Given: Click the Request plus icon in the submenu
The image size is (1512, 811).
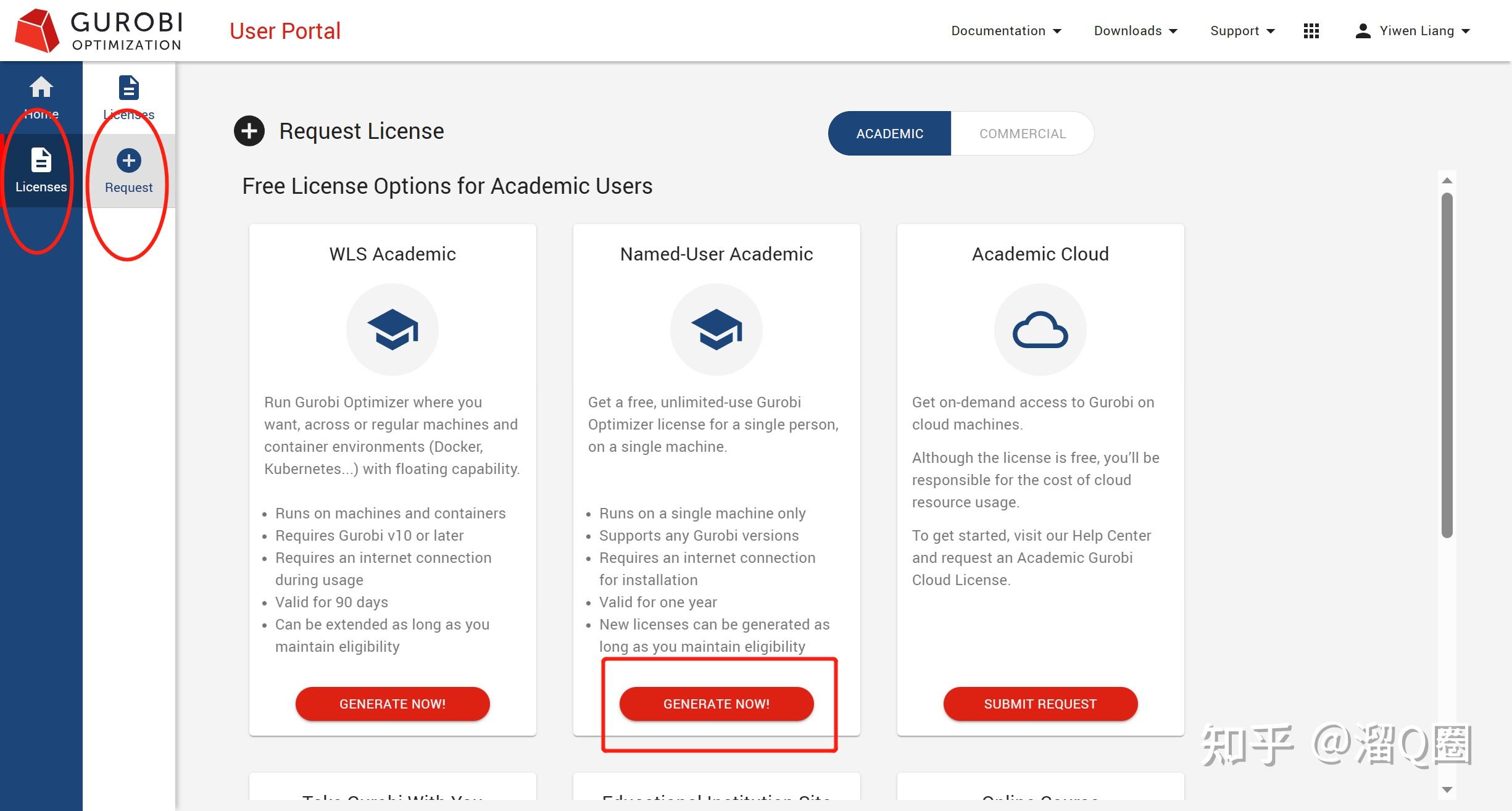Looking at the screenshot, I should [x=128, y=161].
